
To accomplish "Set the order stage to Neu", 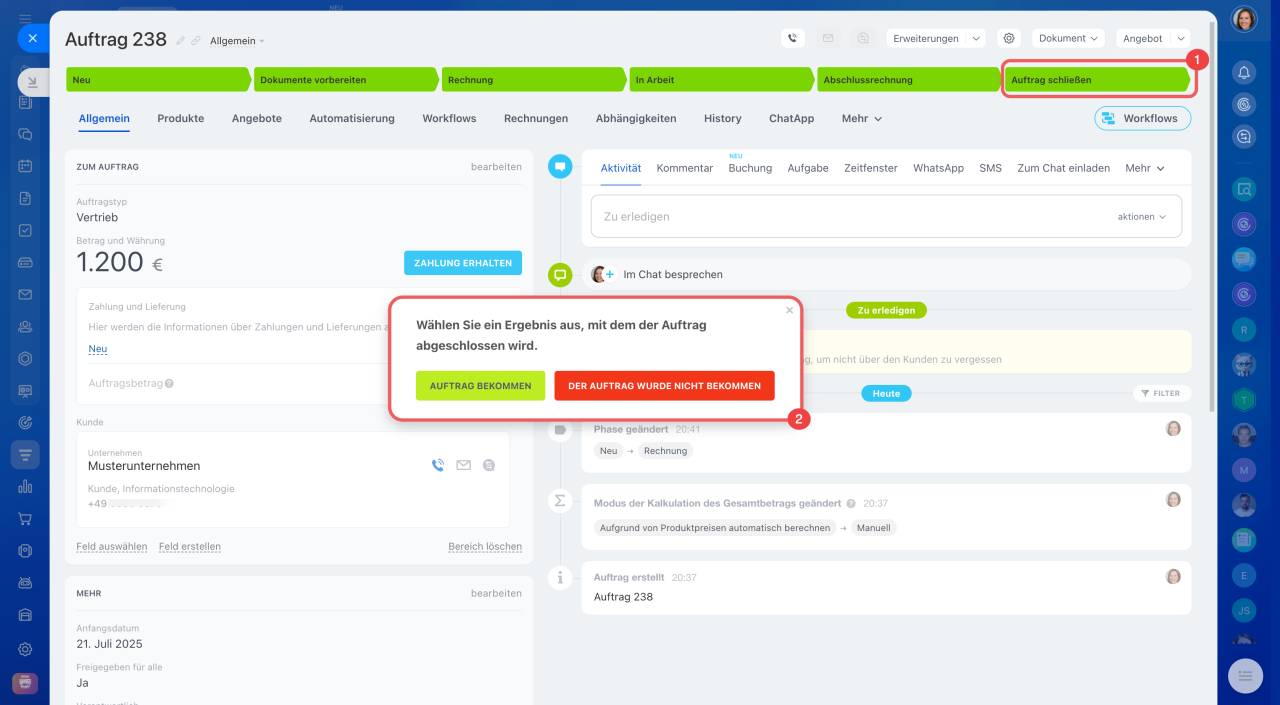I will [157, 80].
